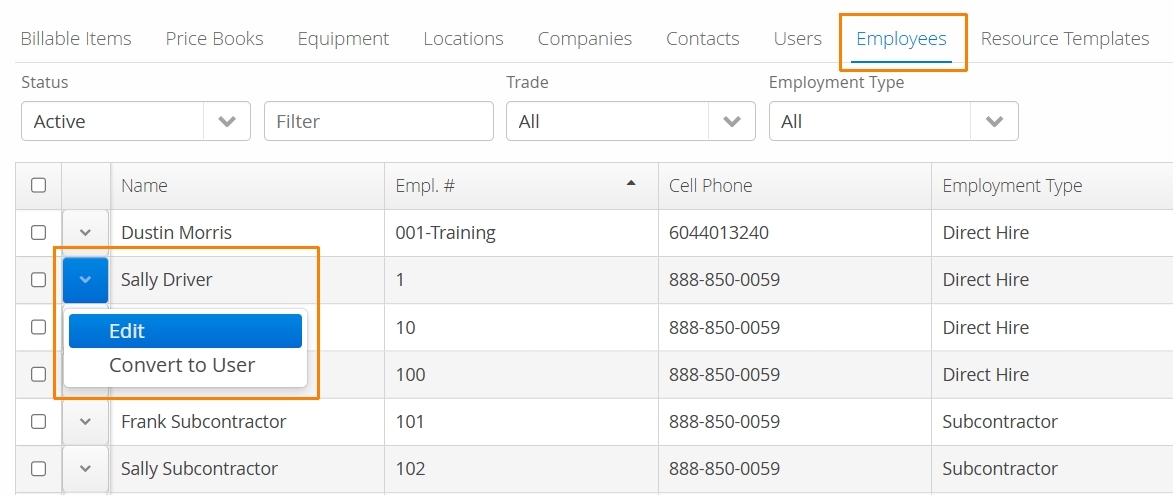This screenshot has width=1173, height=495.
Task: Click employee number 100
Action: [x=411, y=374]
